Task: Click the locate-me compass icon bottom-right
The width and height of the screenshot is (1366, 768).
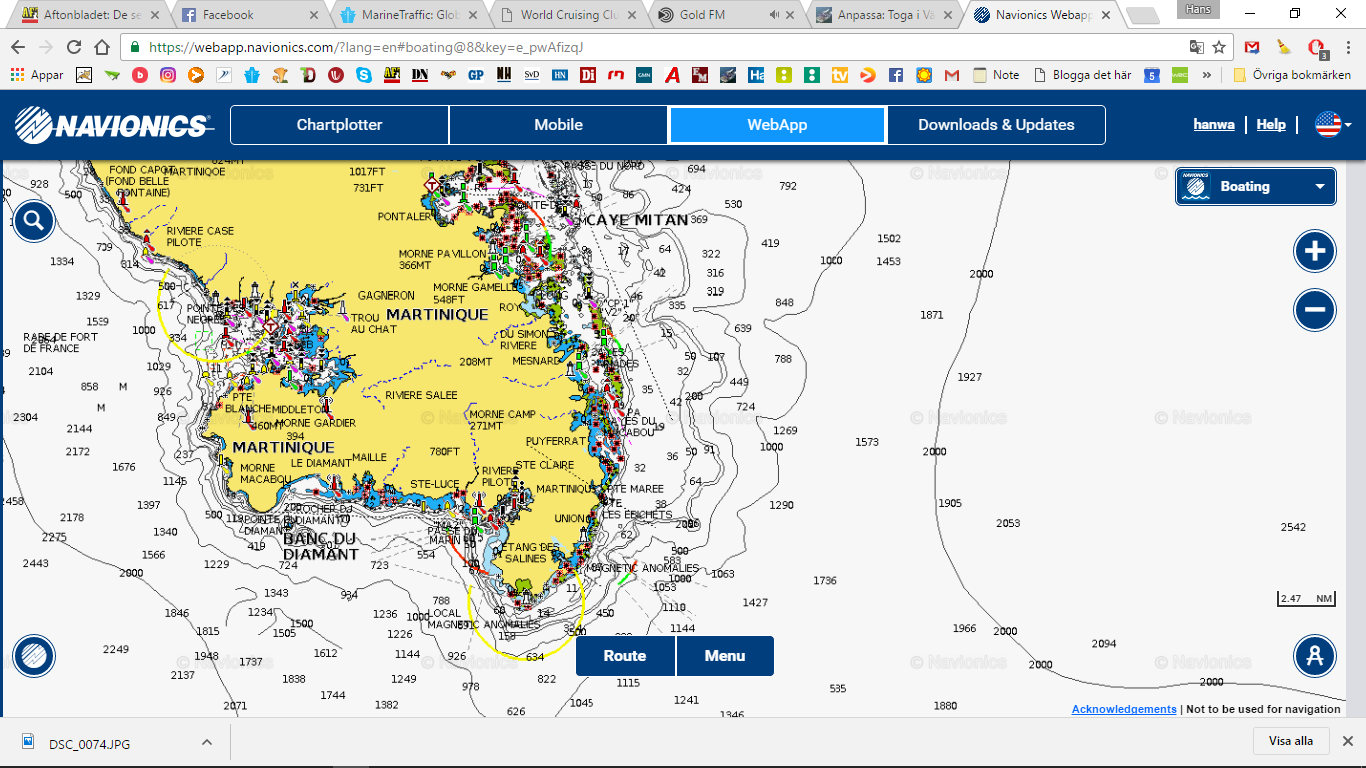Action: [x=1314, y=656]
